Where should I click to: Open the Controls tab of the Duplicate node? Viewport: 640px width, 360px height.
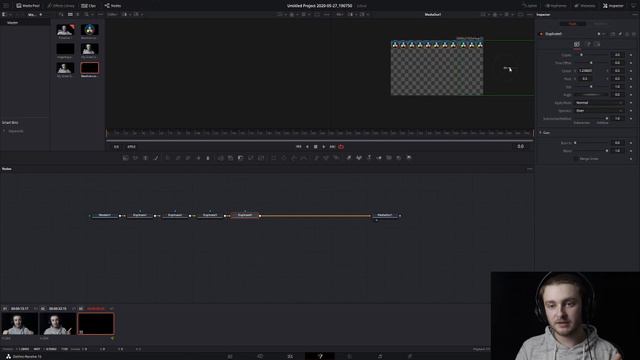(577, 44)
